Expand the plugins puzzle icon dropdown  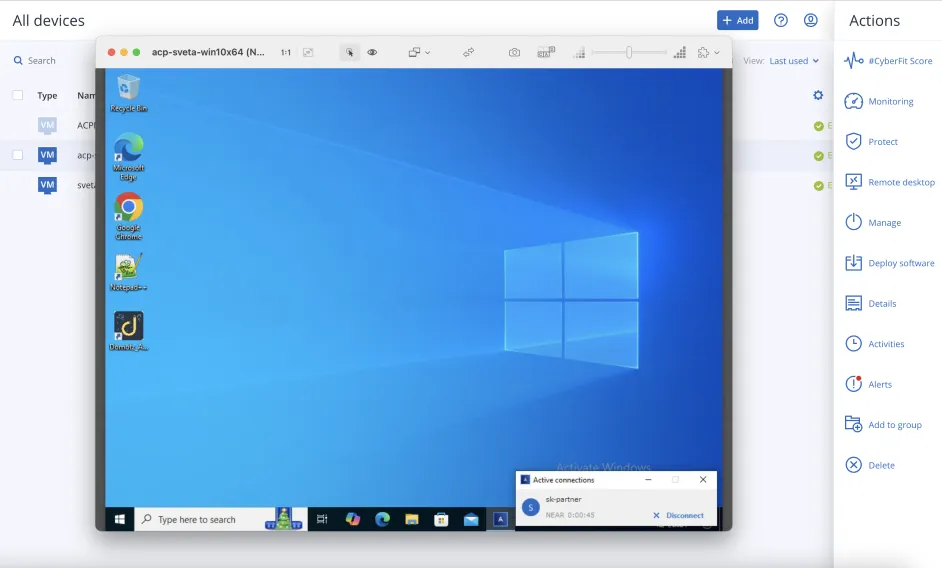click(709, 52)
